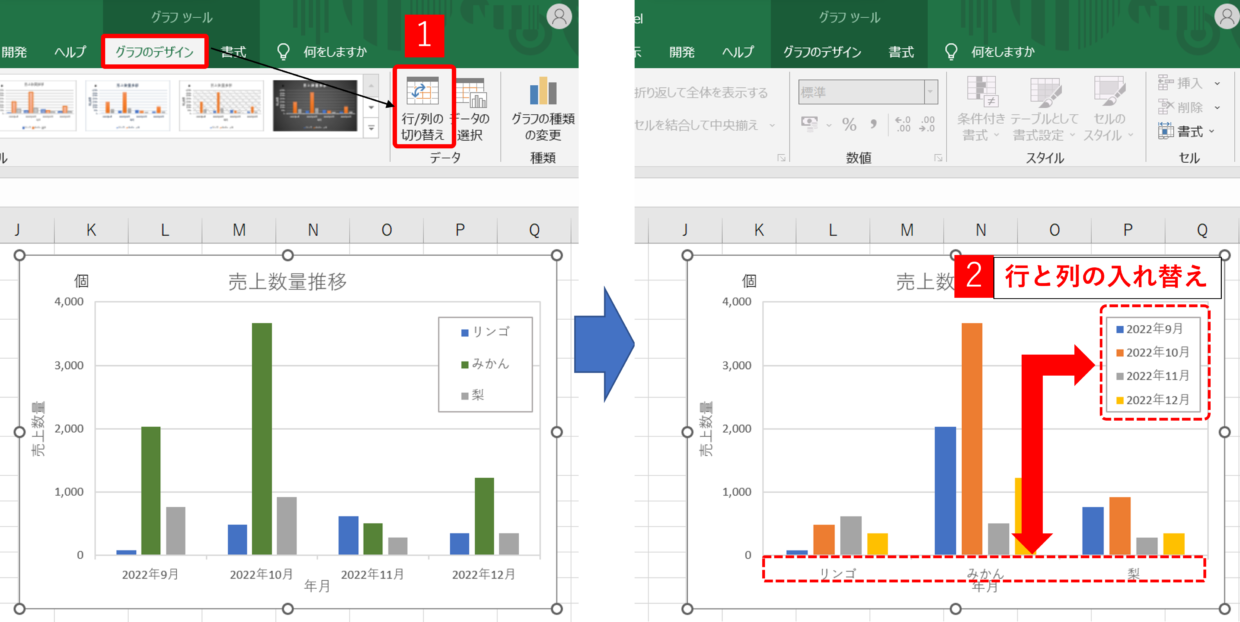Open 条件付き書式 in right window
The image size is (1240, 622).
[981, 110]
